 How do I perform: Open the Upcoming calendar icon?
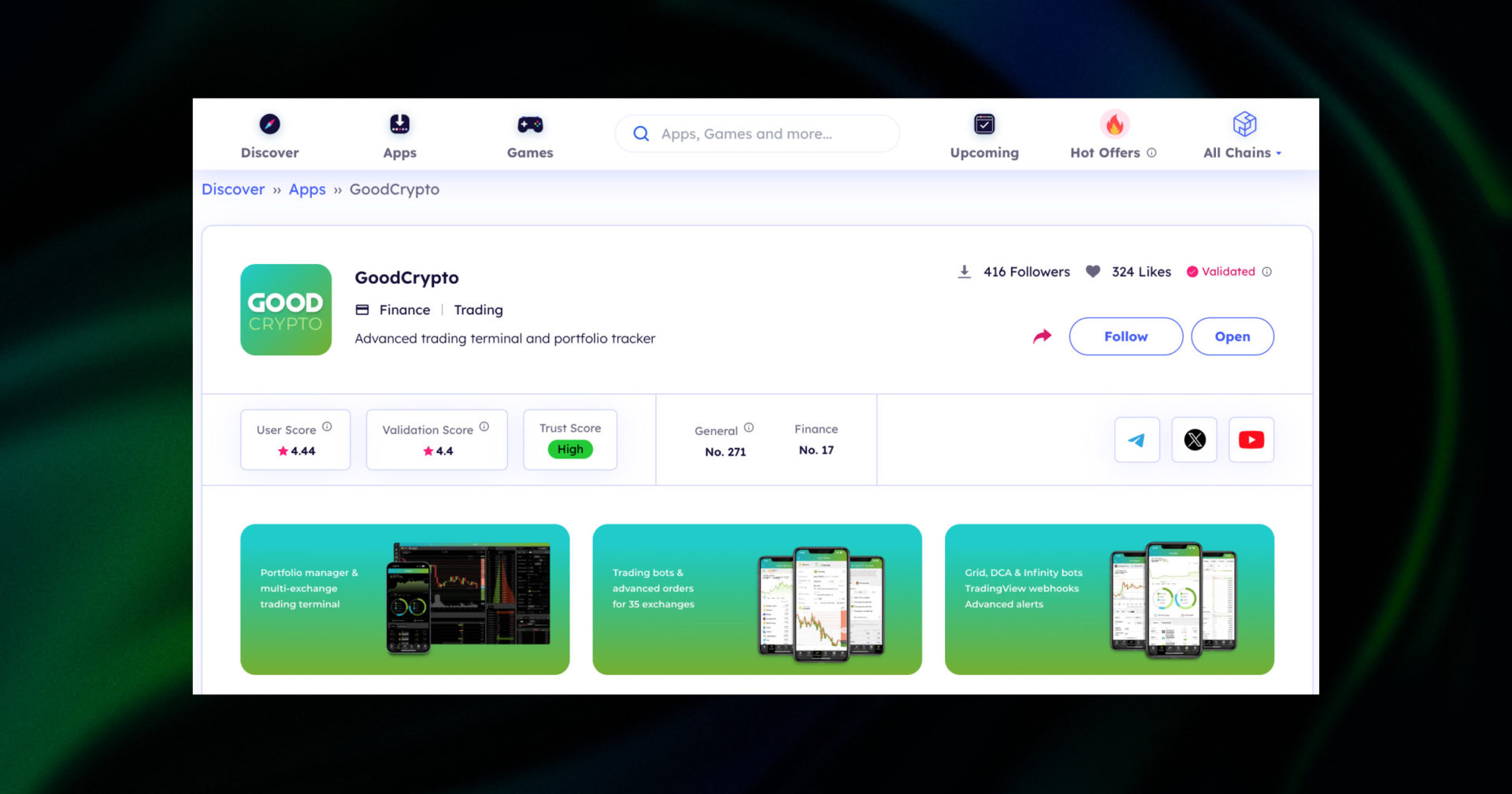(984, 123)
